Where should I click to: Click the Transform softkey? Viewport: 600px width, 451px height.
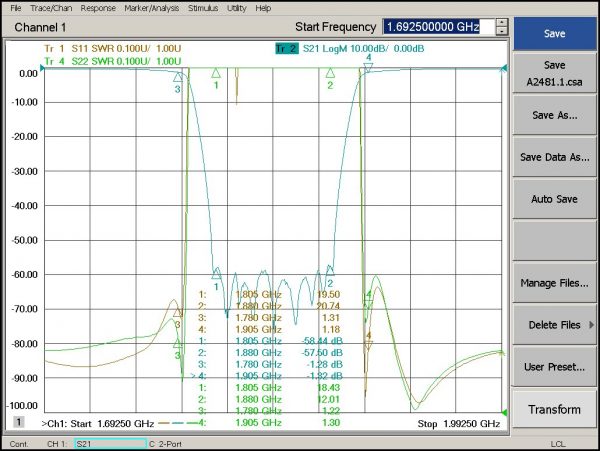[554, 409]
